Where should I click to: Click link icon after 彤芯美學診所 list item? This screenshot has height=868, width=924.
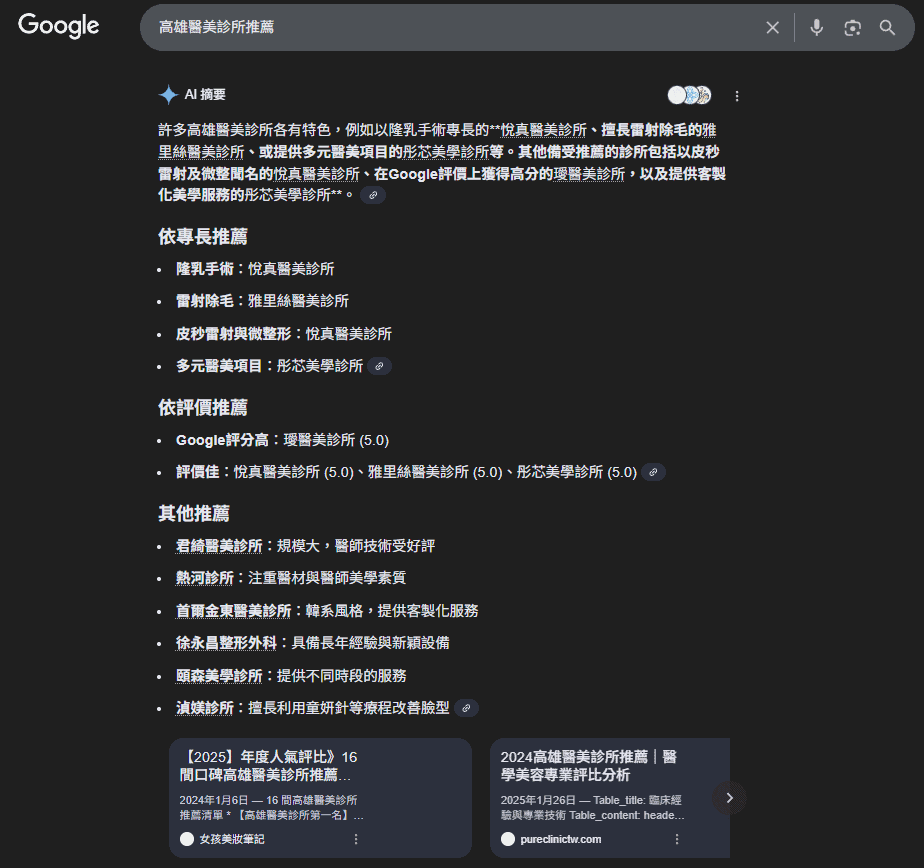tap(380, 367)
